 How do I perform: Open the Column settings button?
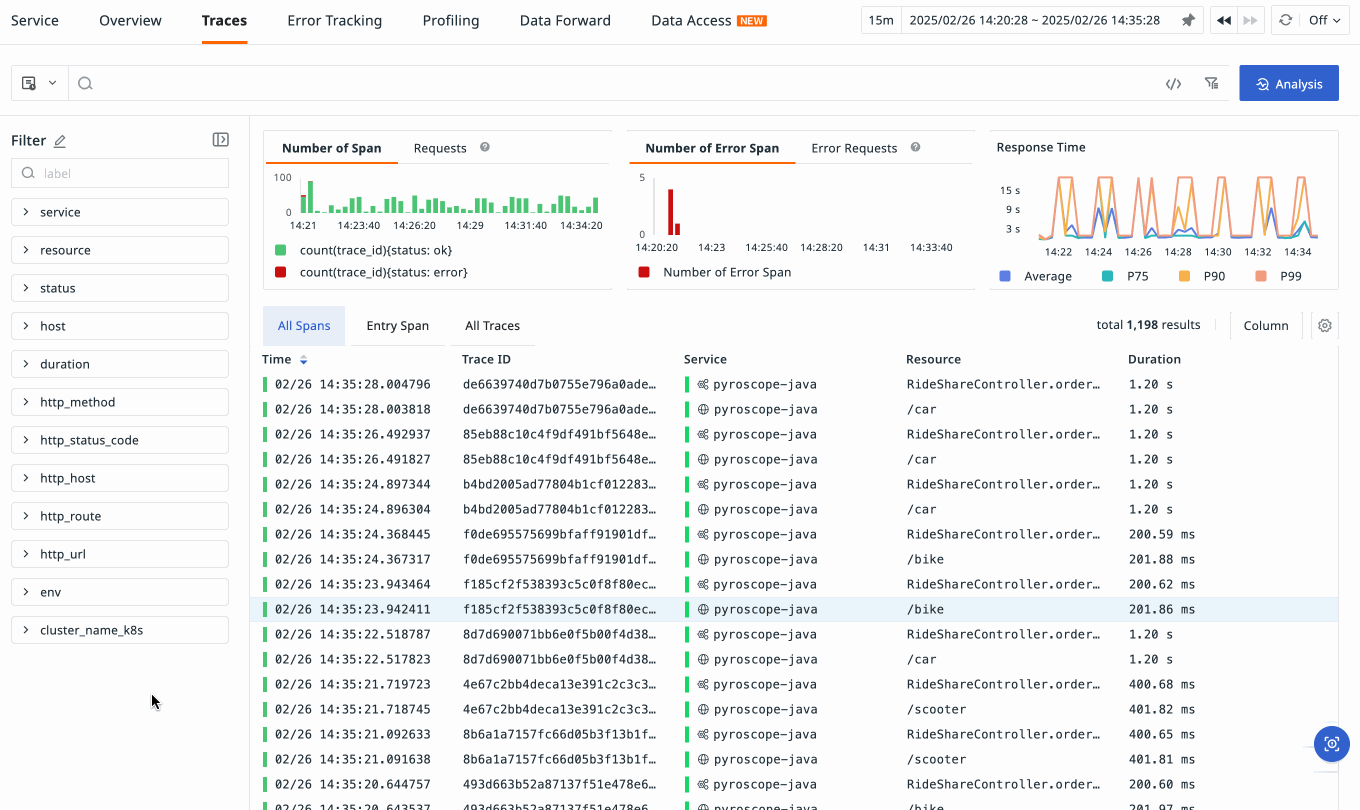tap(1266, 325)
